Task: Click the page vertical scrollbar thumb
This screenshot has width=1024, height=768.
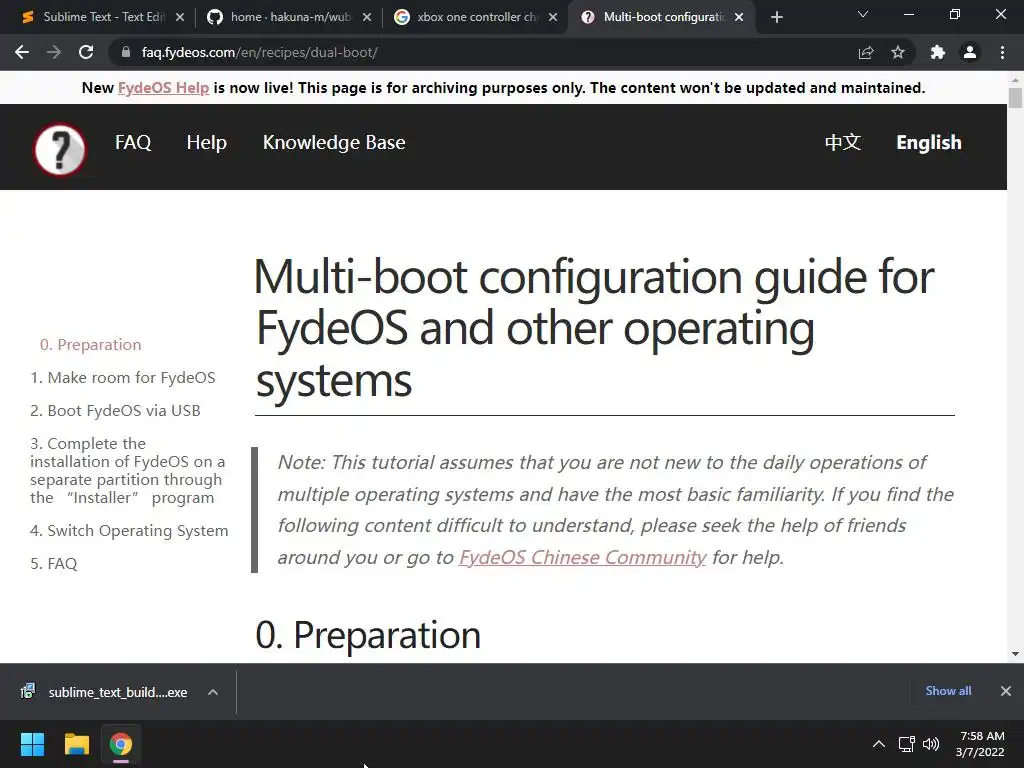Action: 1015,98
